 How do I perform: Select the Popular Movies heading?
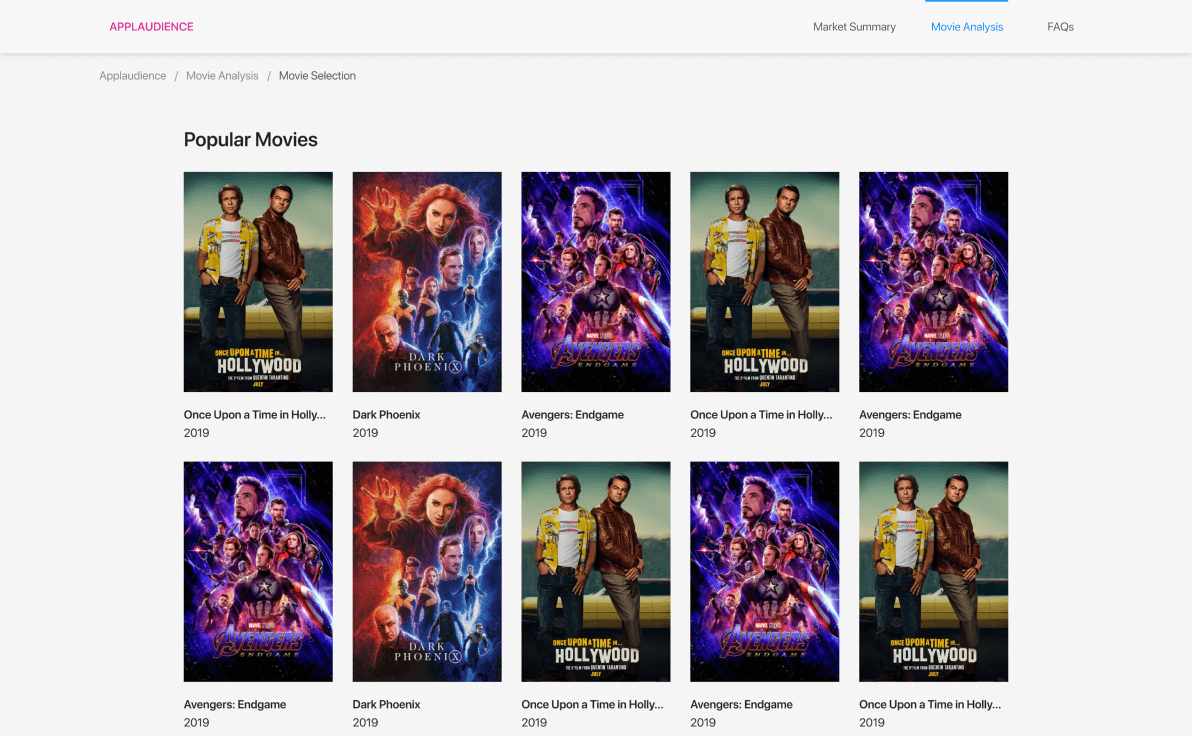(250, 140)
